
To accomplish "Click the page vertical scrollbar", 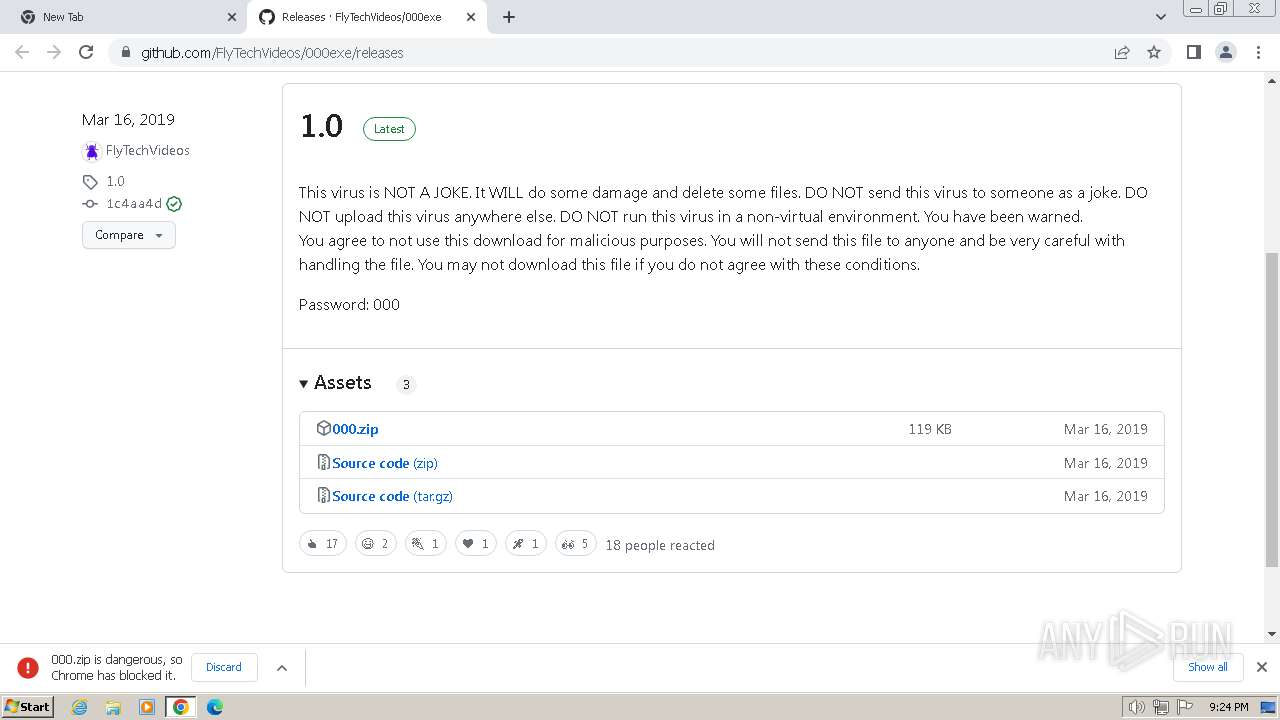I will tap(1272, 410).
